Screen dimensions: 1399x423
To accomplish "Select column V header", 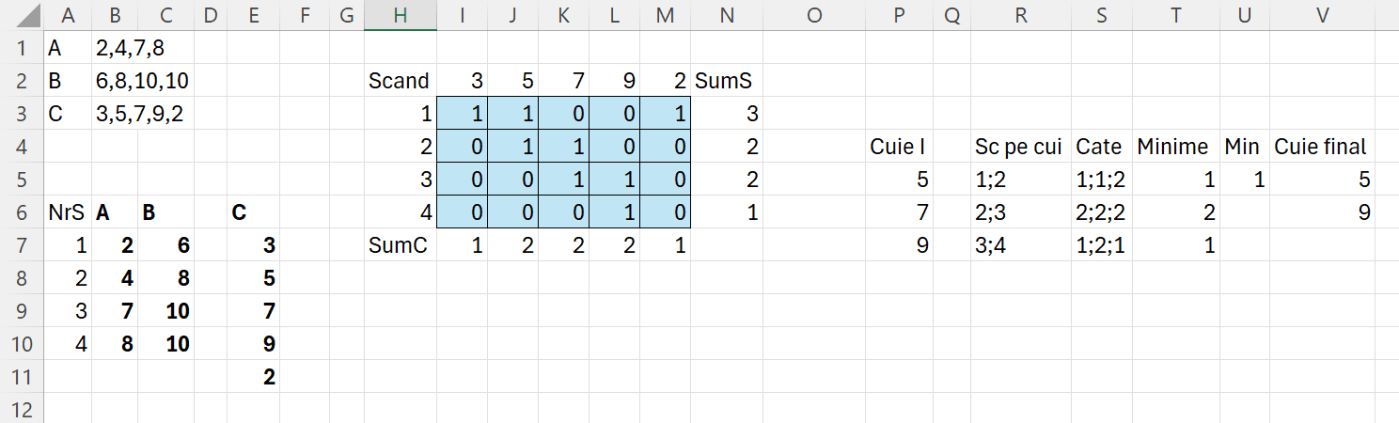I will click(1322, 15).
